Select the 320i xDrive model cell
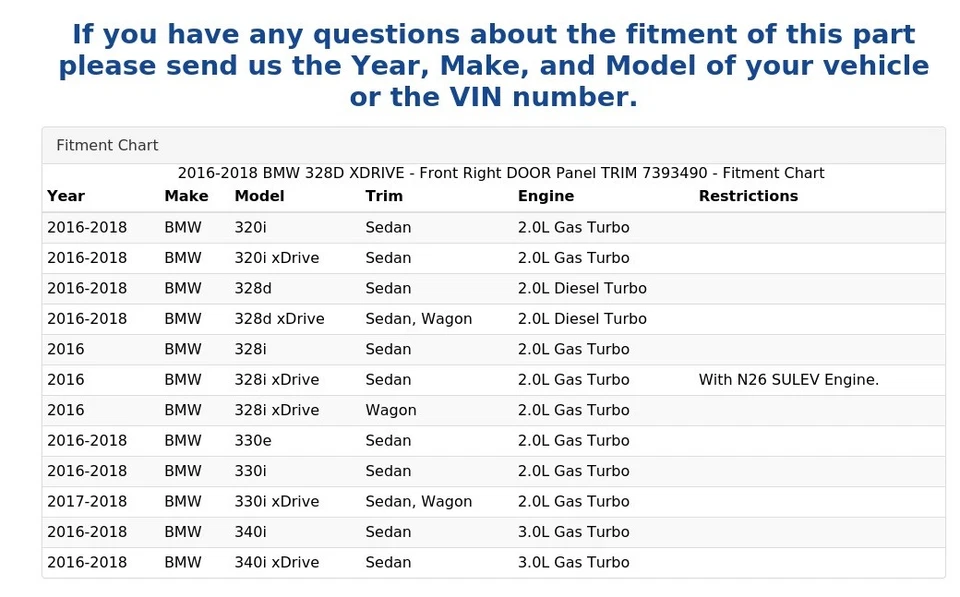The height and width of the screenshot is (597, 960). click(276, 258)
